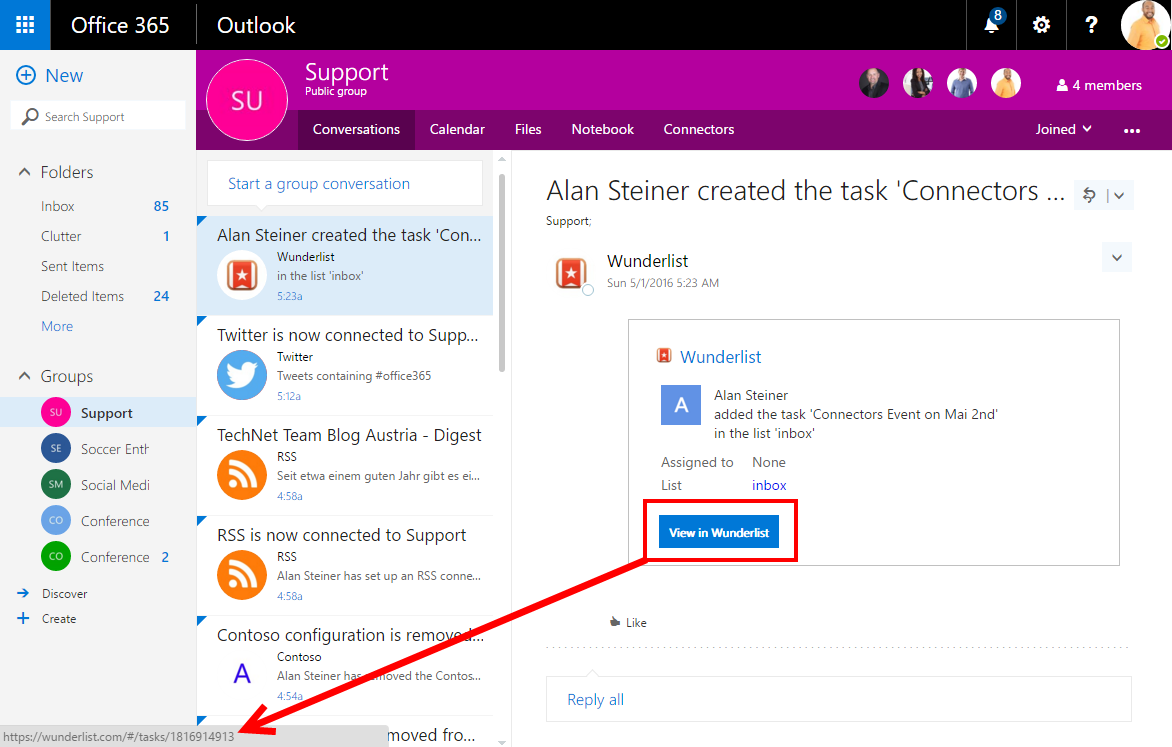The image size is (1172, 747).
Task: Open the Files tab
Action: click(528, 129)
